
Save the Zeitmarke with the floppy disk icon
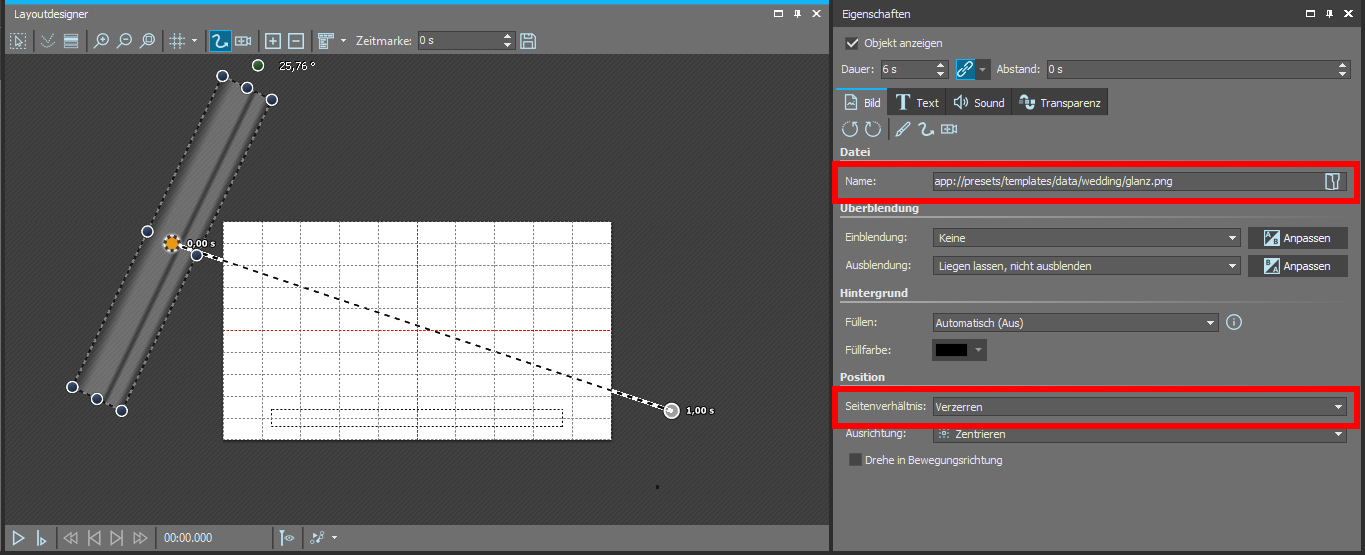point(528,41)
